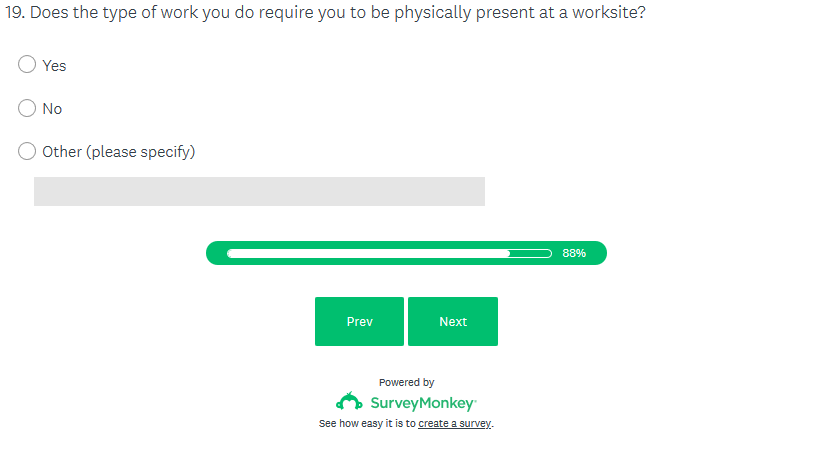Go back with the Prev button
Viewport: 825px width, 453px height.
click(359, 322)
